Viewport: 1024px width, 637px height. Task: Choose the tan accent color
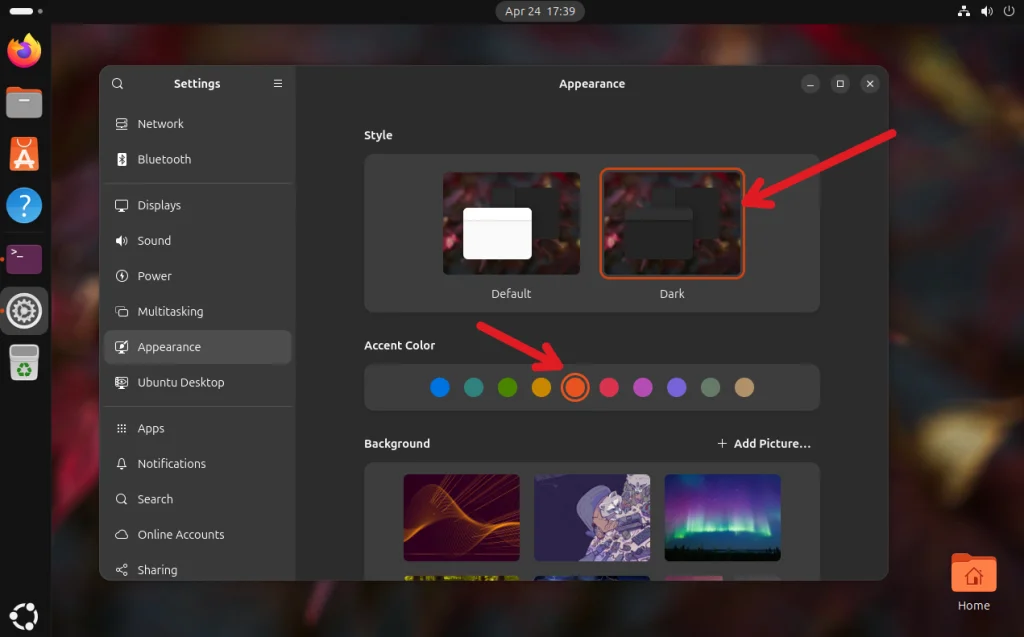coord(744,387)
